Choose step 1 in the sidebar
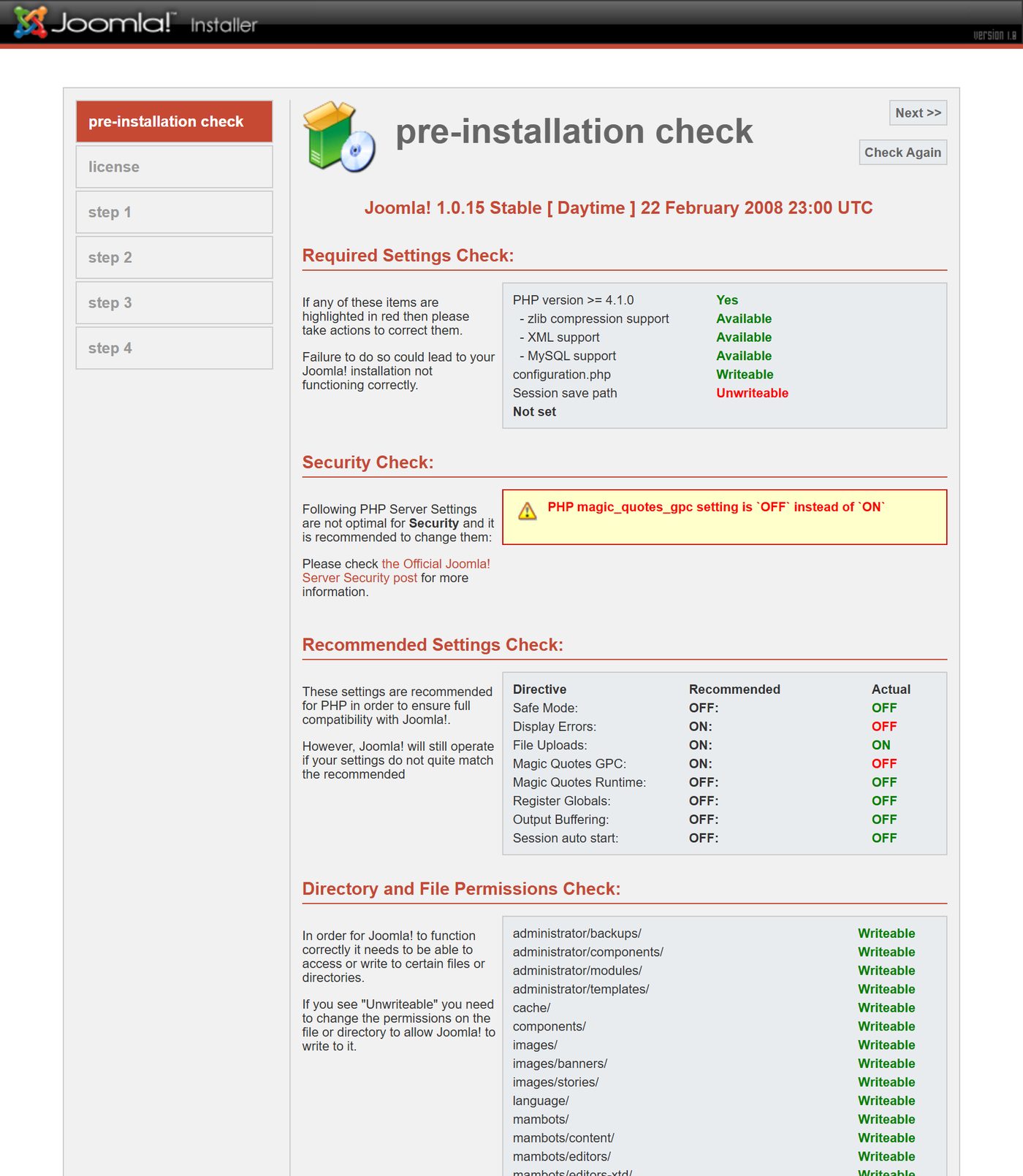1023x1176 pixels. [x=174, y=212]
